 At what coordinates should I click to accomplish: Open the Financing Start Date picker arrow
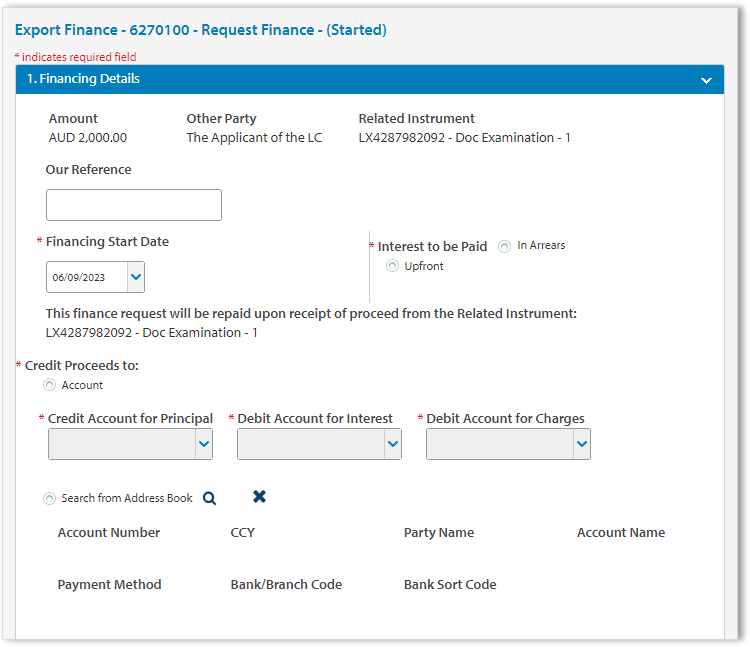coord(136,277)
